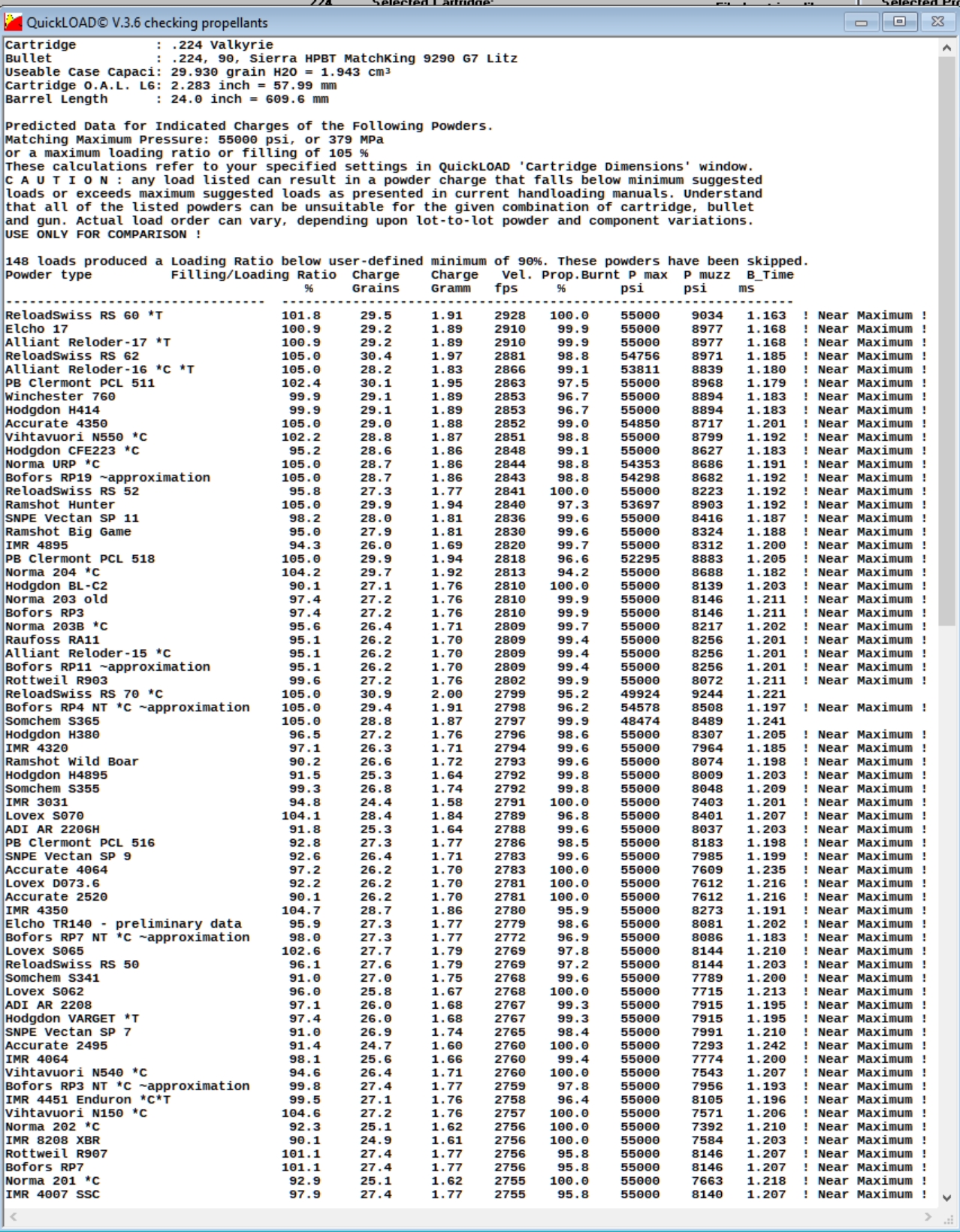The height and width of the screenshot is (1232, 960).
Task: Select the Rottweil R907 entry
Action: click(466, 1154)
